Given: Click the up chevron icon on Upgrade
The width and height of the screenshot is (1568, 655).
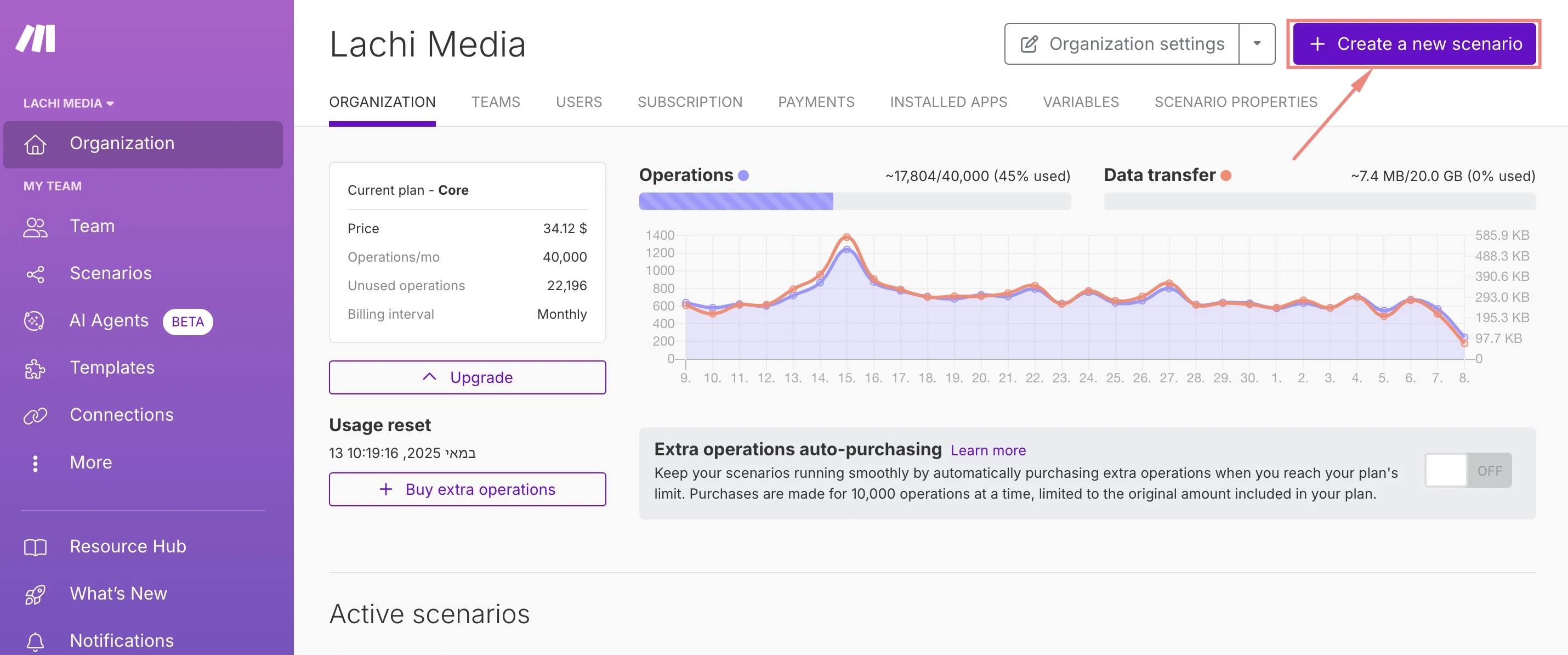Looking at the screenshot, I should coord(429,376).
